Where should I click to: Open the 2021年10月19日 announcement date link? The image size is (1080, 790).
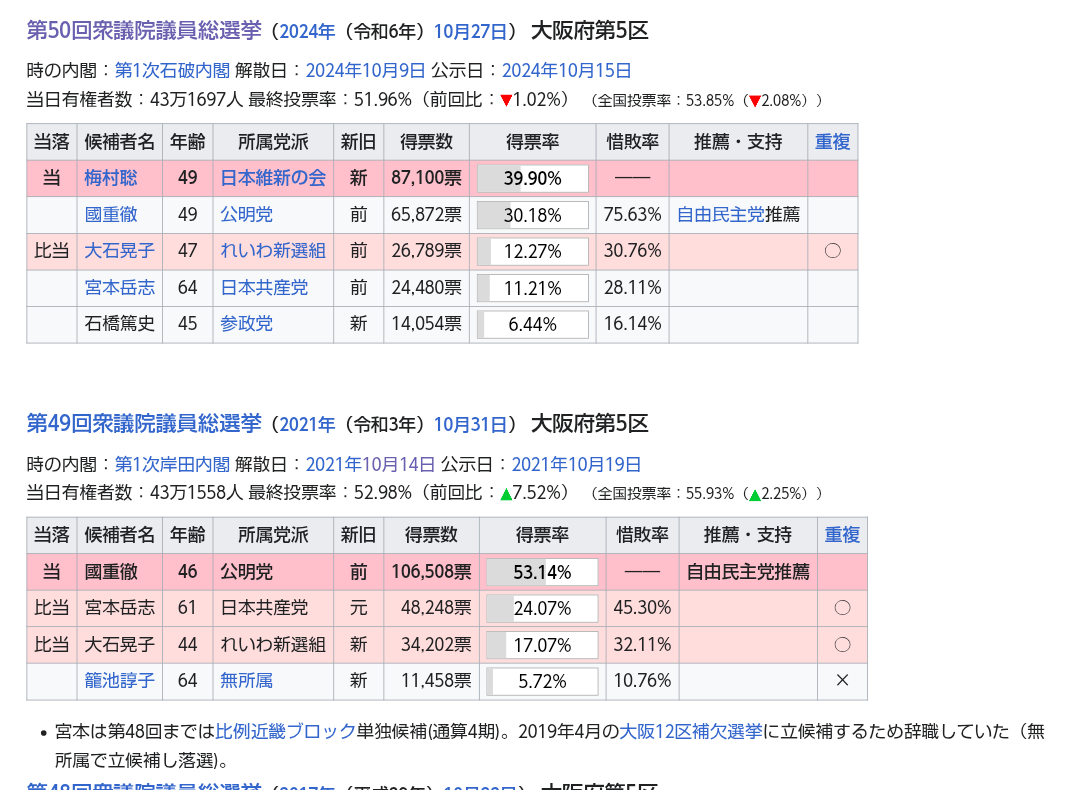pos(576,464)
